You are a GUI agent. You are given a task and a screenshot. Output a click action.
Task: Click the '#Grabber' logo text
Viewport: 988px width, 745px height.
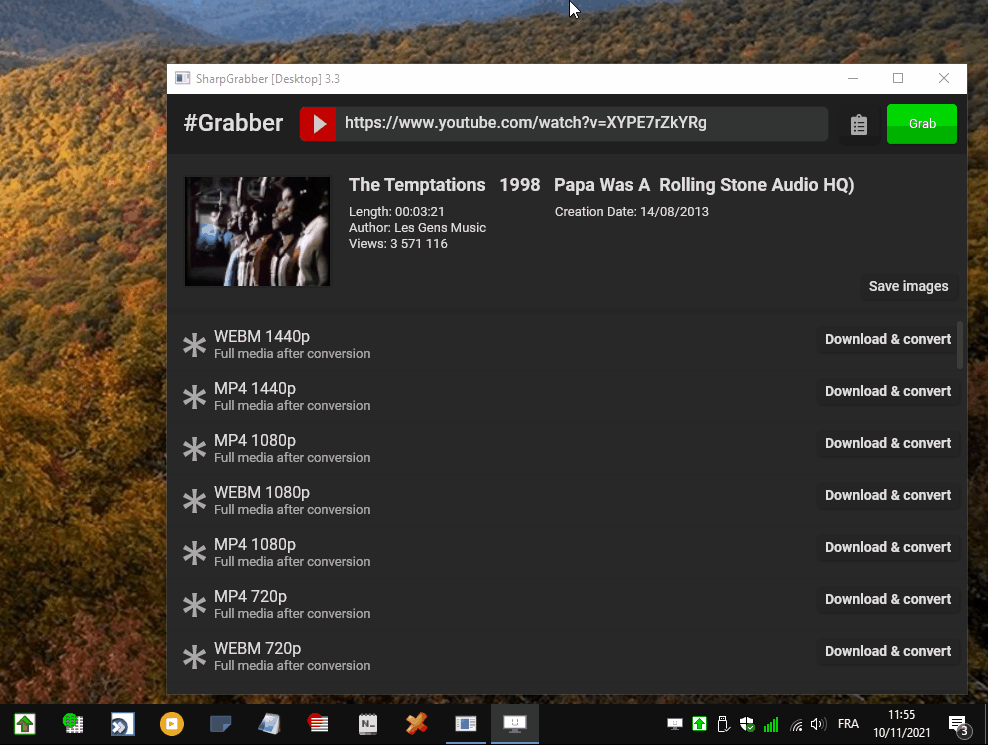tap(233, 123)
